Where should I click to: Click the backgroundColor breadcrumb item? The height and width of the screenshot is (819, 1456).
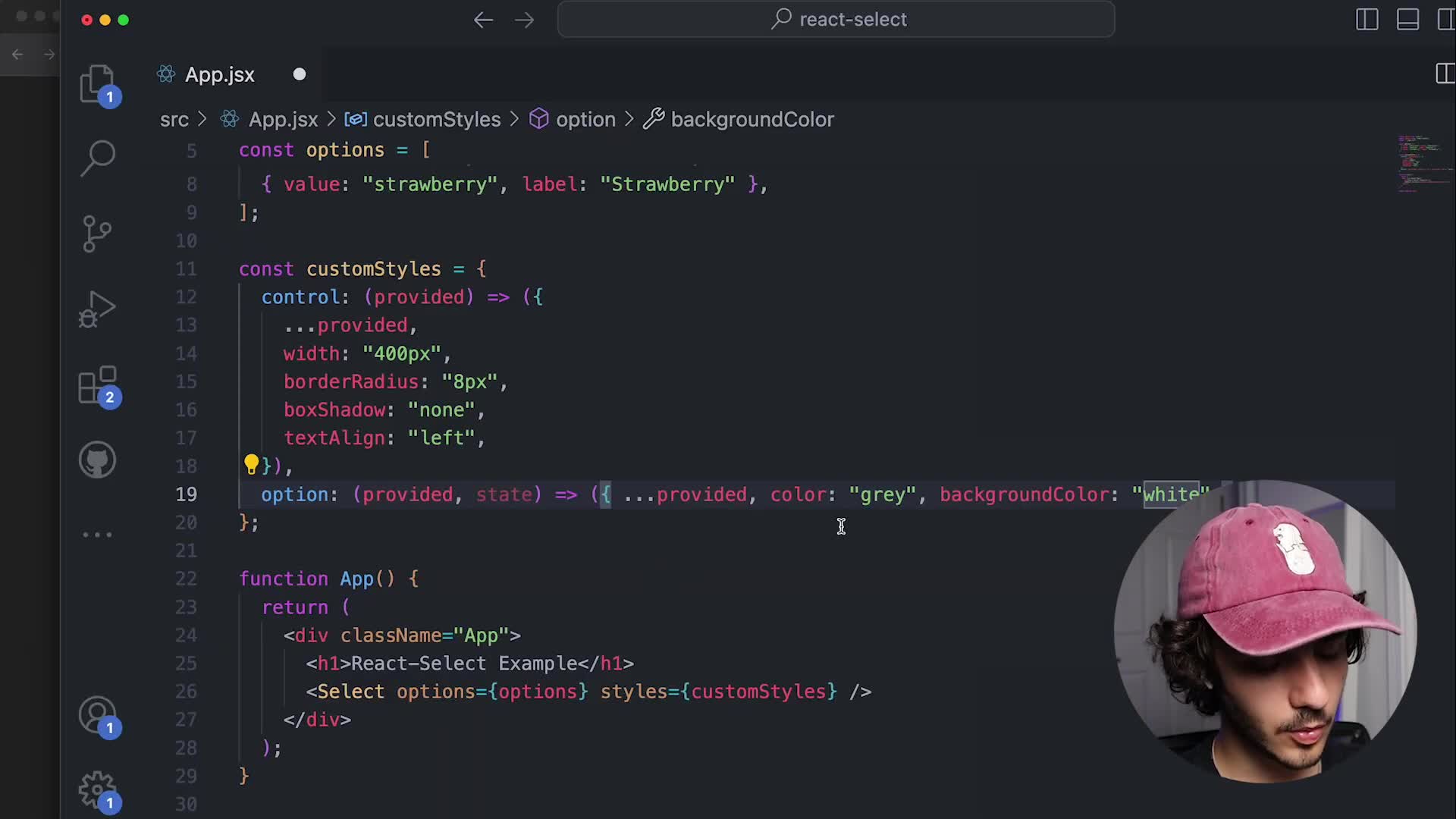tap(752, 120)
